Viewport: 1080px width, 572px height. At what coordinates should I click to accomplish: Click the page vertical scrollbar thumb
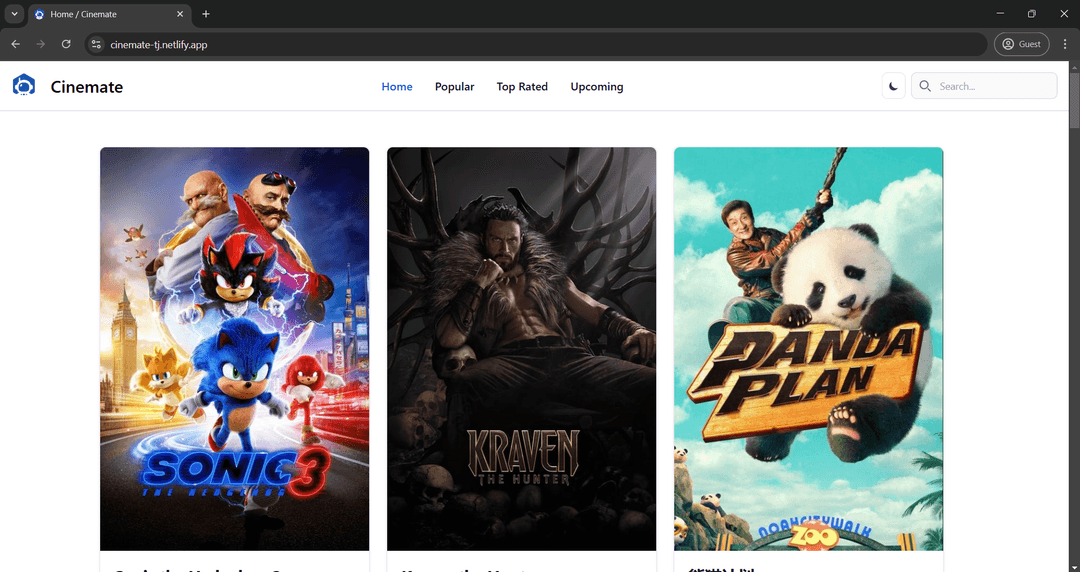coord(1074,99)
